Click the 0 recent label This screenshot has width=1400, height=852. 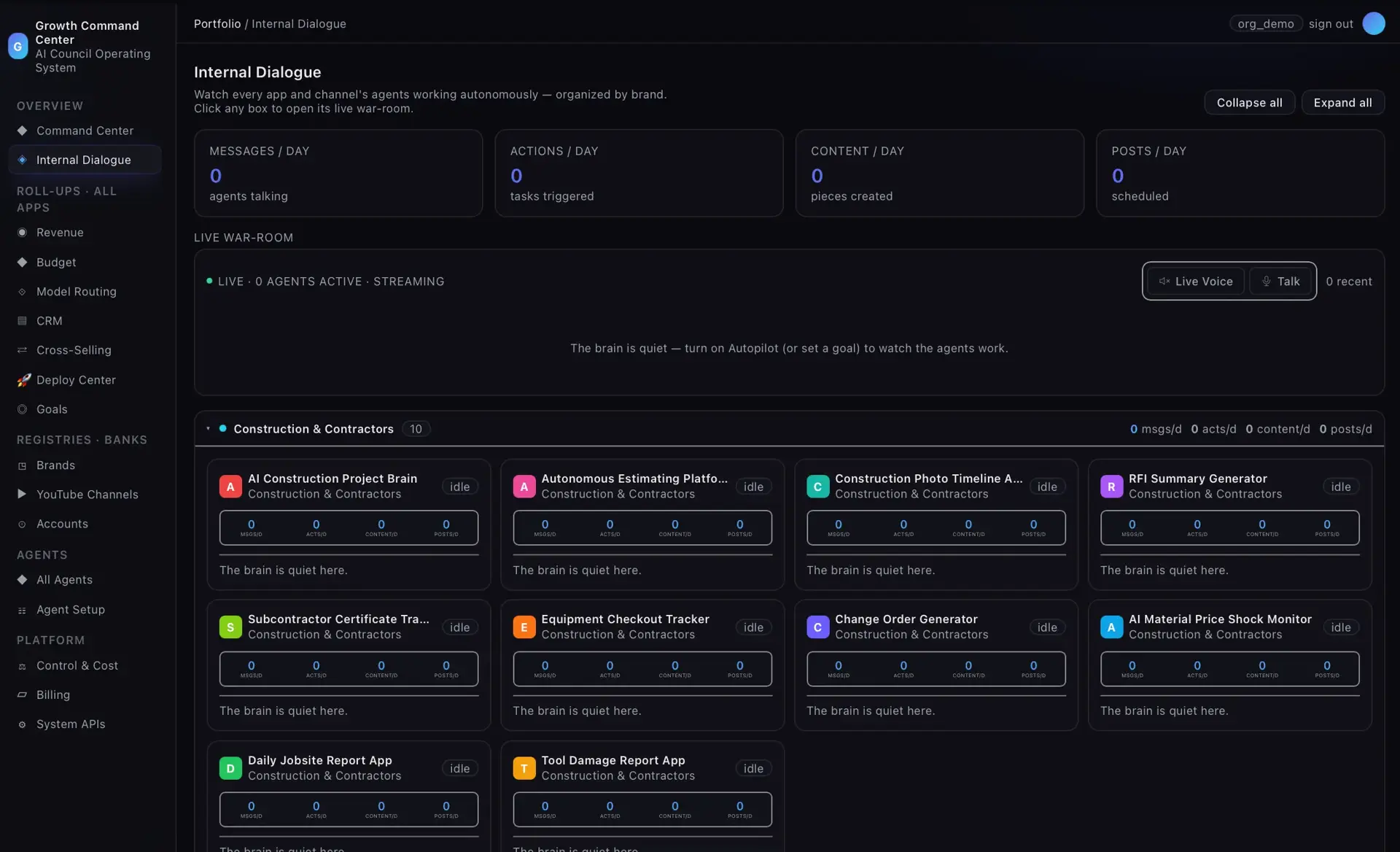1349,282
